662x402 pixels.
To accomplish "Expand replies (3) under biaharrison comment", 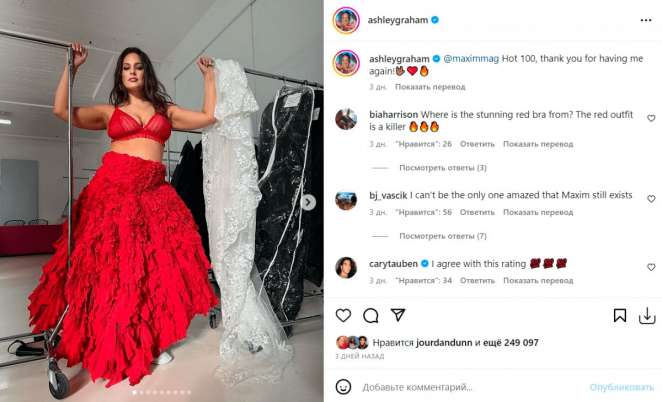I will pyautogui.click(x=443, y=168).
